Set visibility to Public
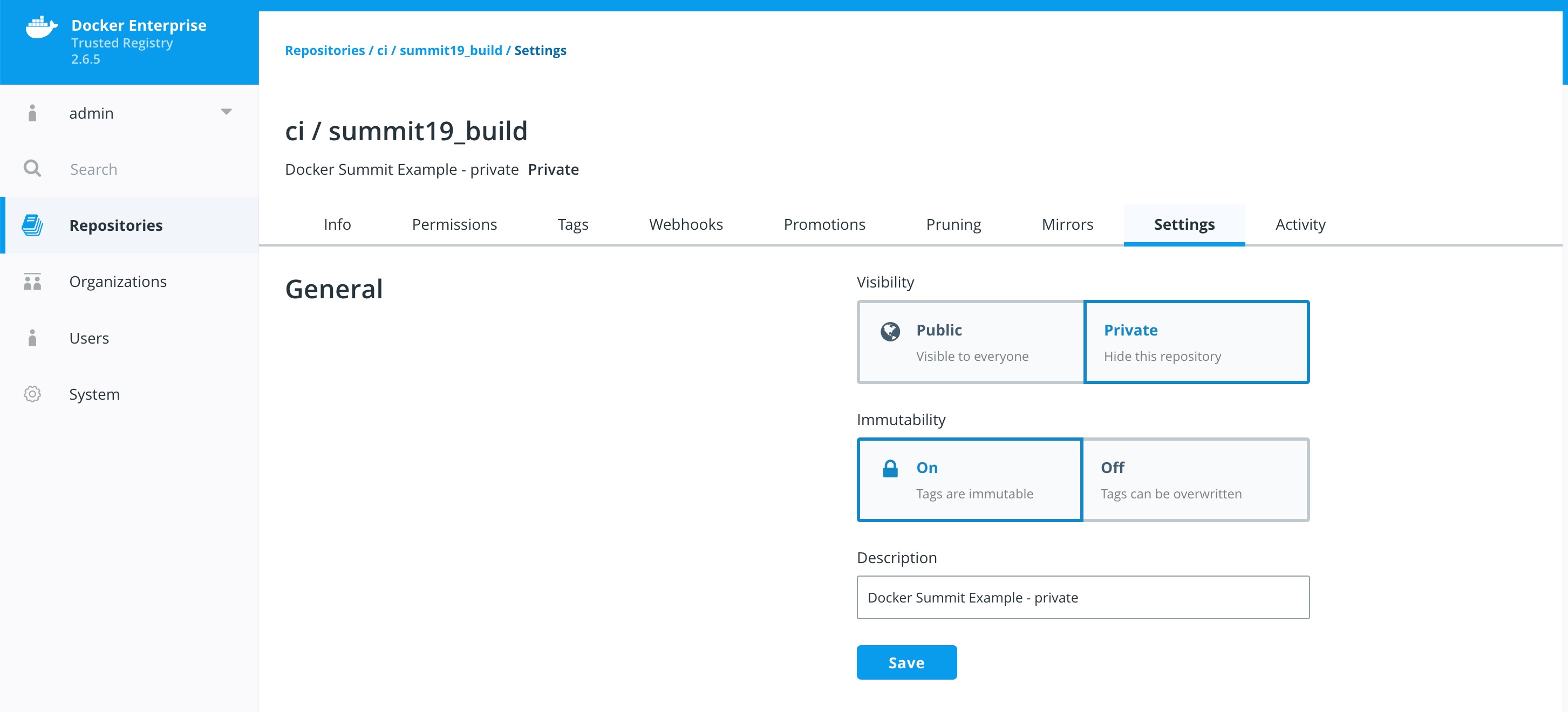1568x712 pixels. (970, 342)
